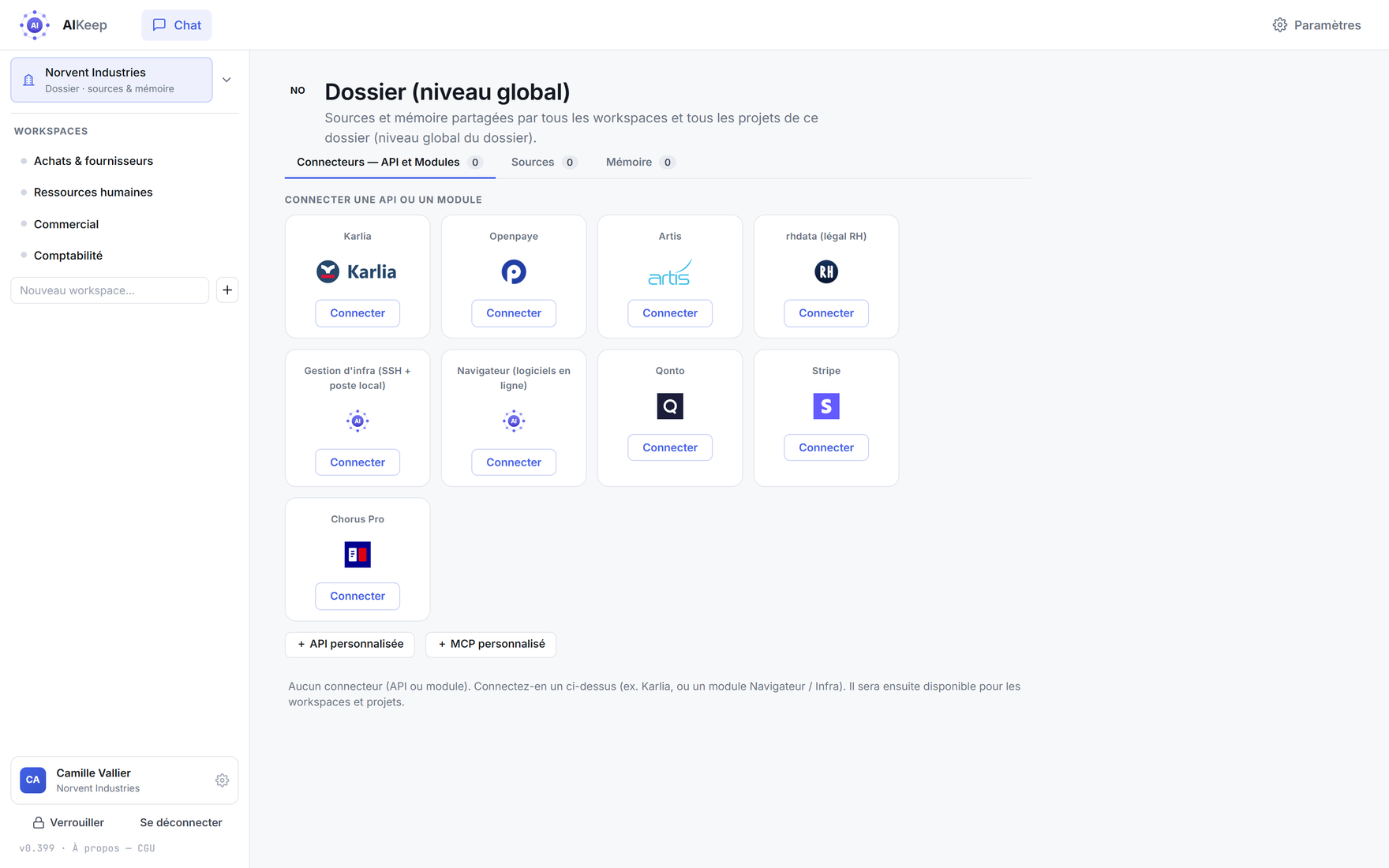Connect the Stripe connector
Viewport: 1389px width, 868px height.
(x=826, y=447)
